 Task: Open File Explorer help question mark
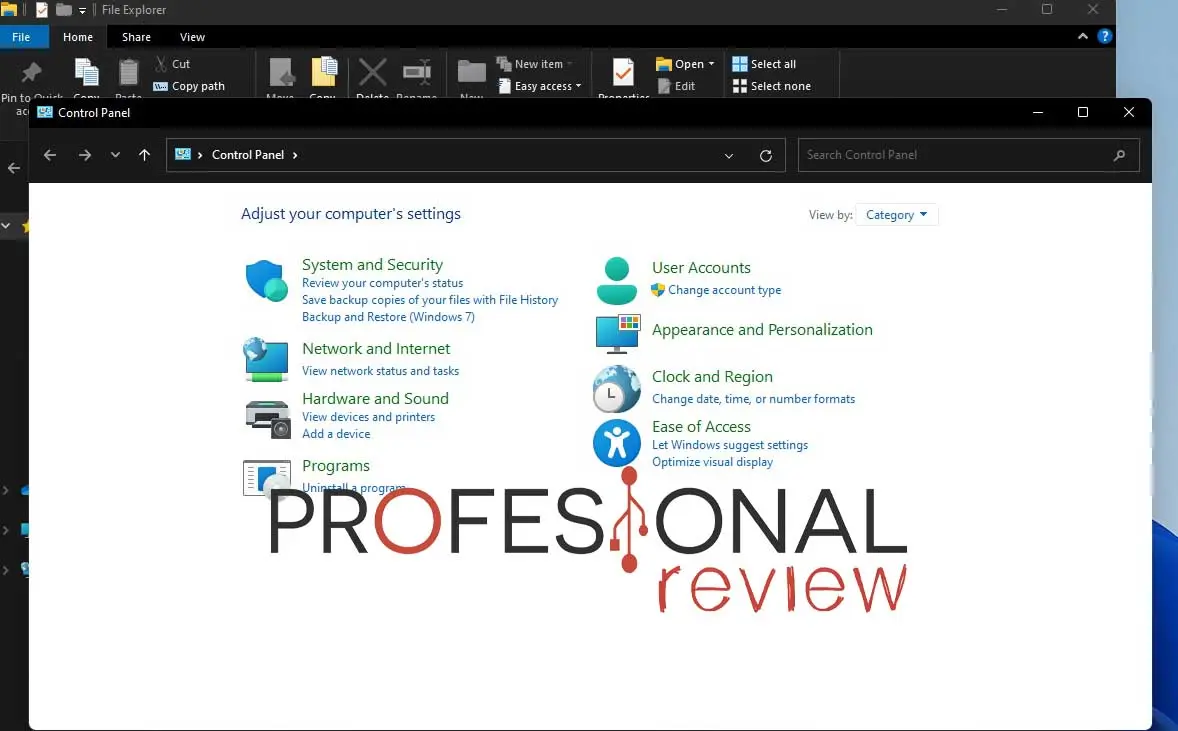pos(1104,36)
